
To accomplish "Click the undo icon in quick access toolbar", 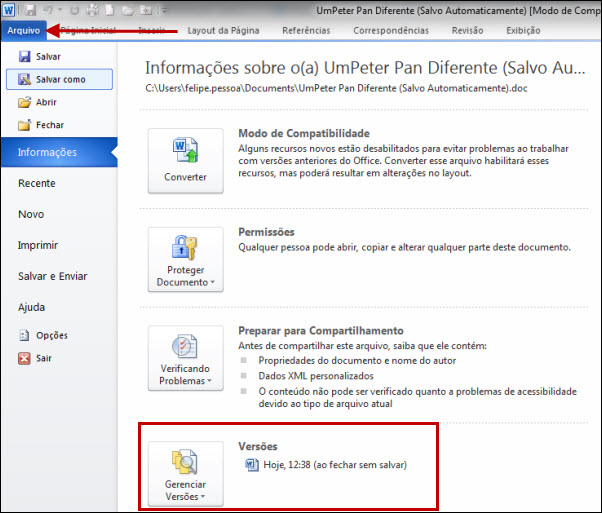I will point(46,10).
